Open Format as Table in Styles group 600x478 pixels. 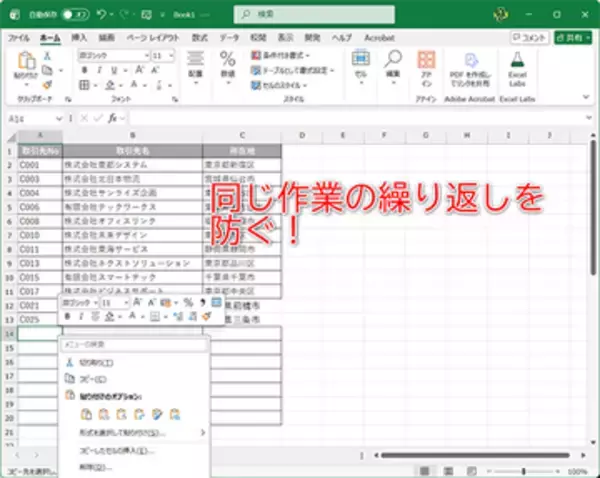point(293,70)
